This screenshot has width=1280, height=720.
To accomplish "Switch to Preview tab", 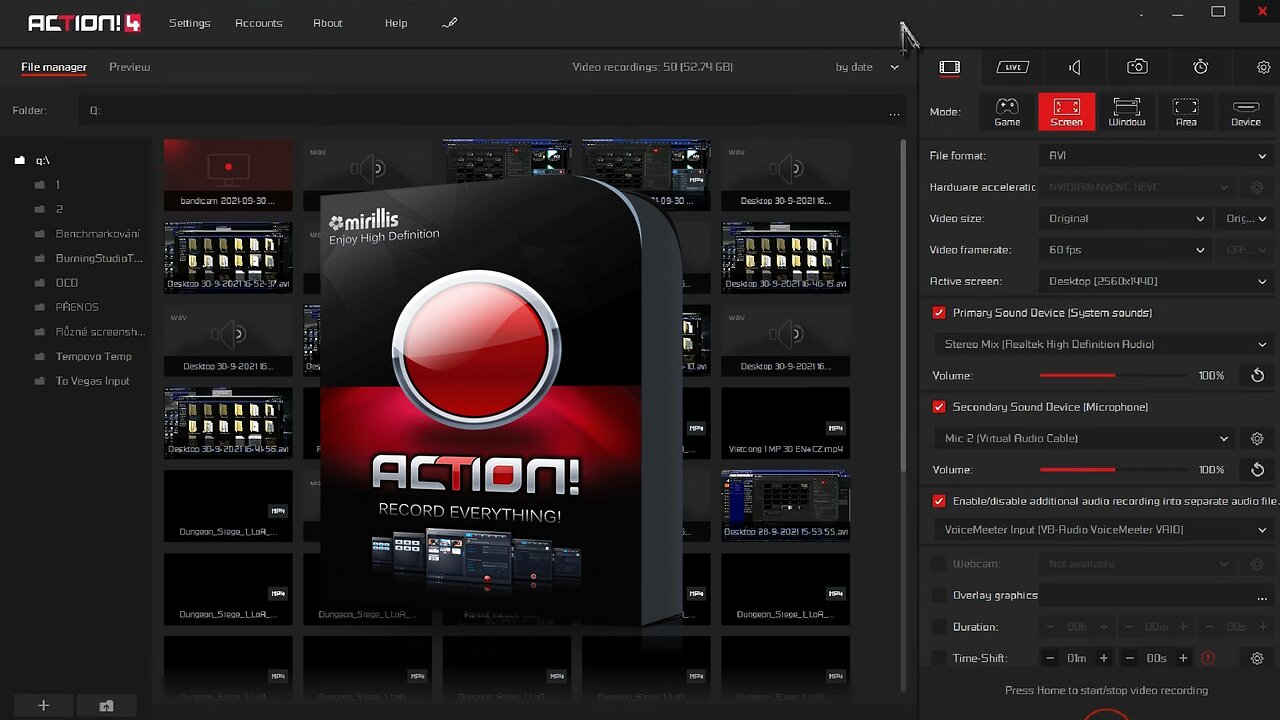I will (129, 67).
